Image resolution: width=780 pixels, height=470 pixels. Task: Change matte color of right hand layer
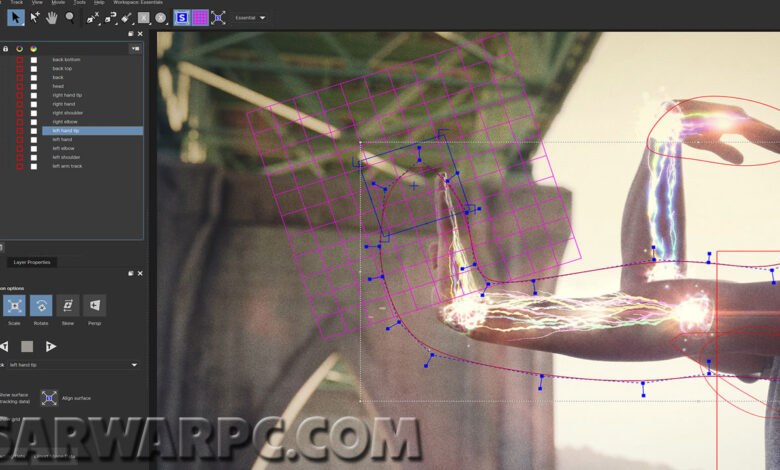click(34, 104)
